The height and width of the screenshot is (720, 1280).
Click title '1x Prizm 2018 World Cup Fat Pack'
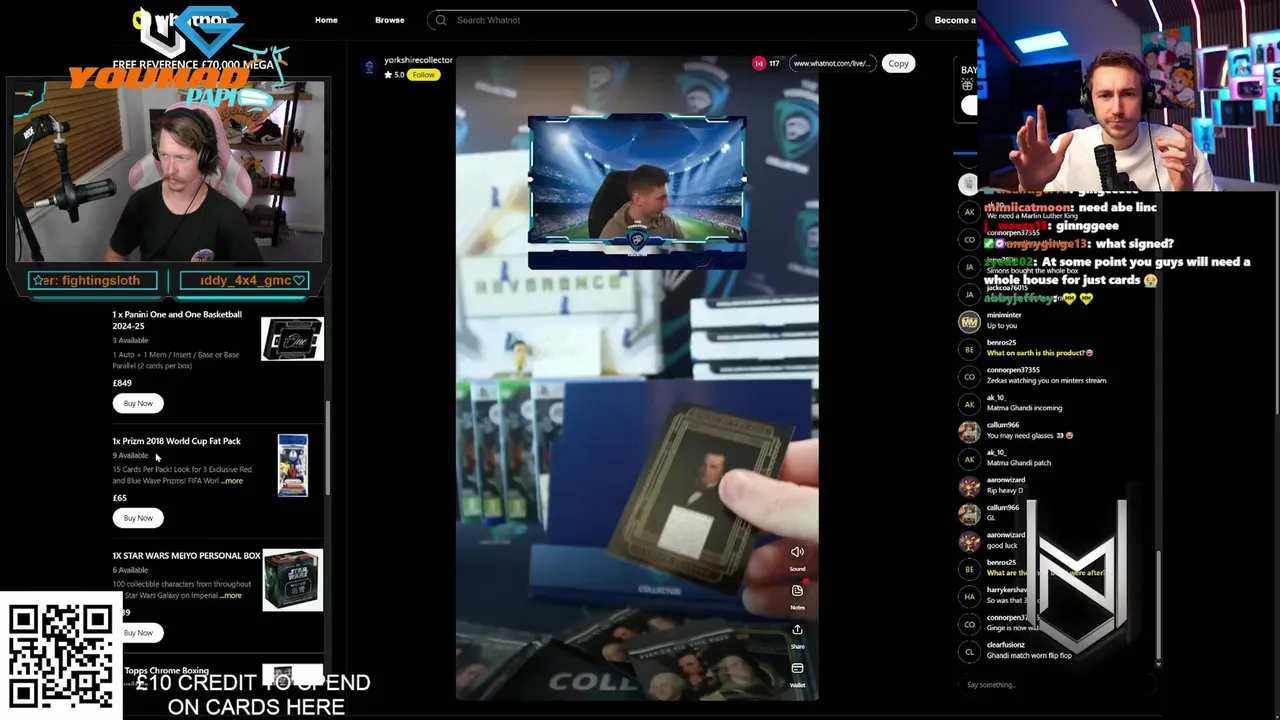(176, 441)
